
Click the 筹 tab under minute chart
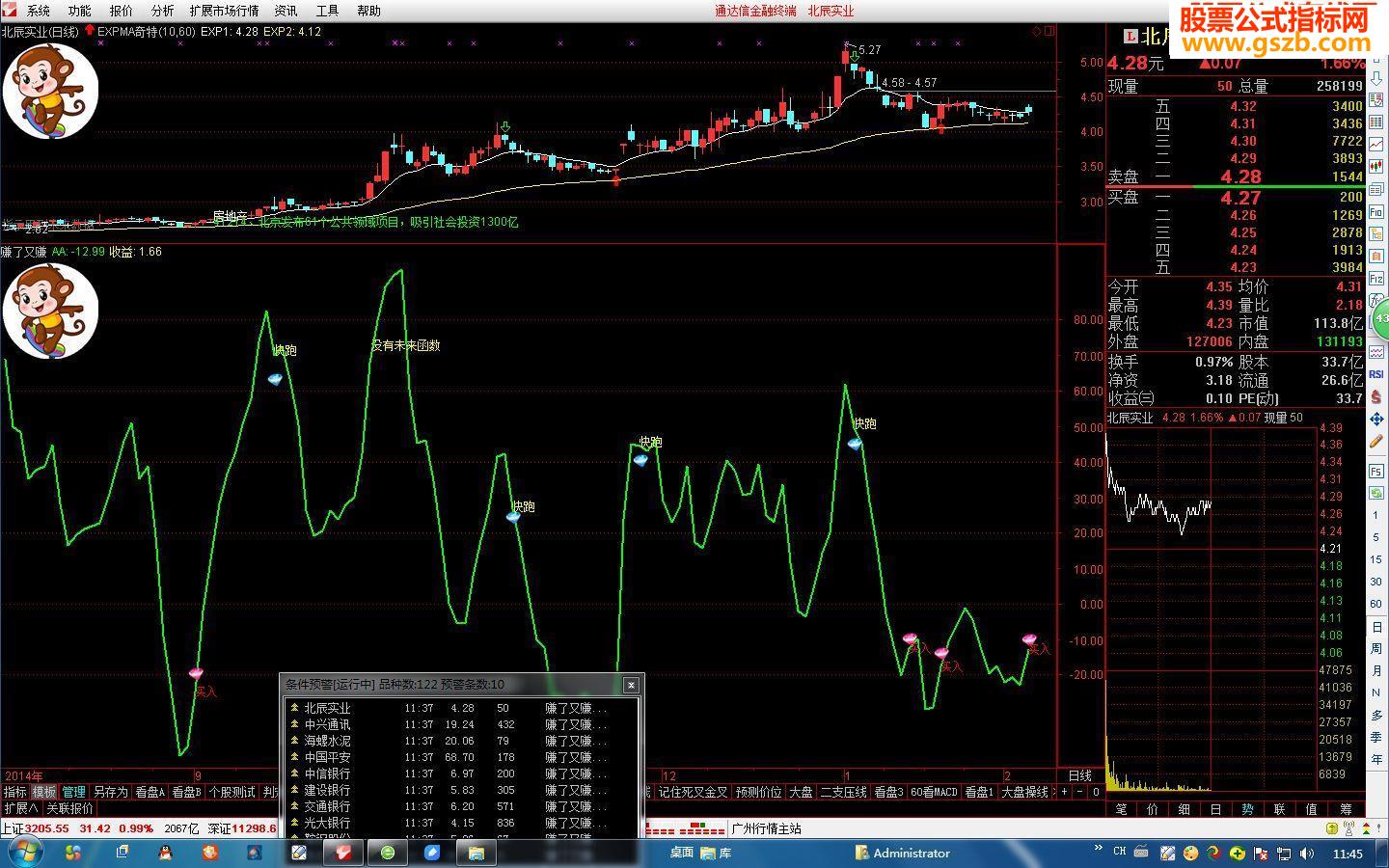pos(1346,809)
